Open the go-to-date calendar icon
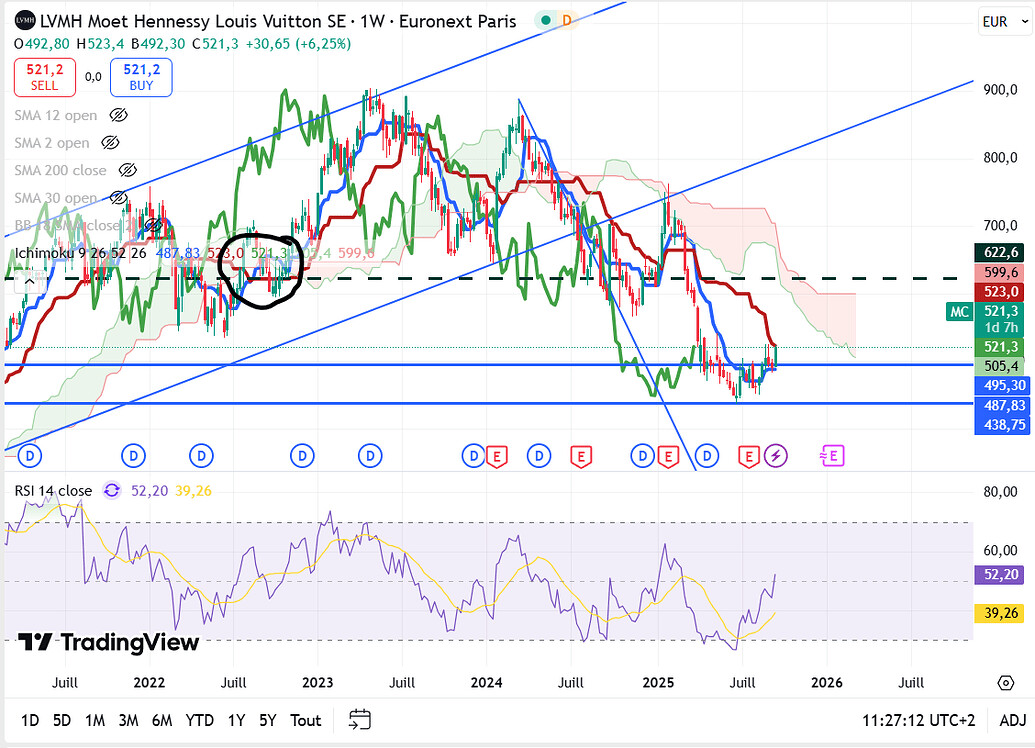This screenshot has height=748, width=1035. click(360, 720)
